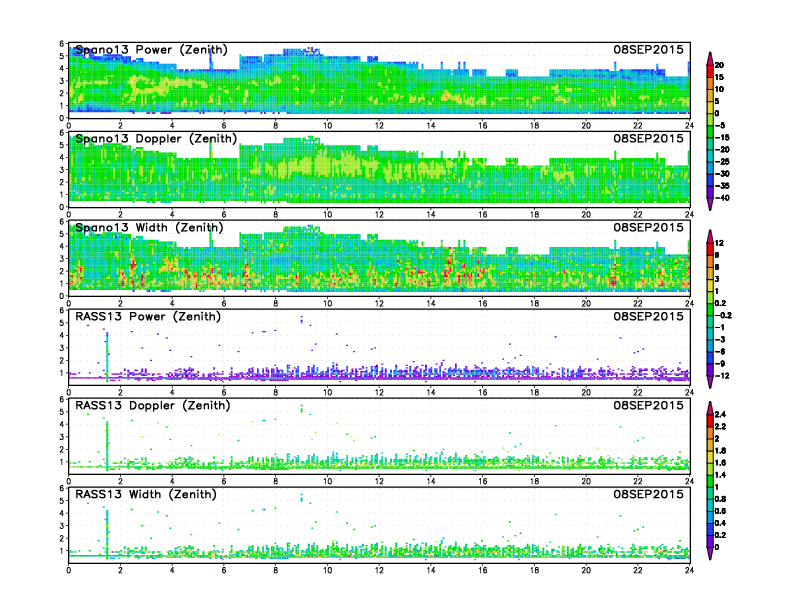The height and width of the screenshot is (612, 792).
Task: Click the 08SEP2015 date in the RASS13 Doppler panel
Action: (649, 405)
